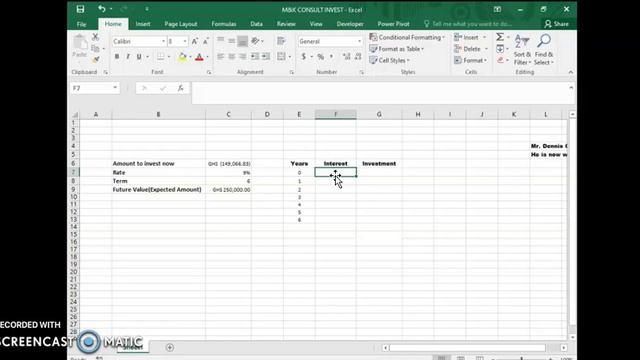Viewport: 640px width, 360px height.
Task: Expand Format as Table menu
Action: click(396, 49)
